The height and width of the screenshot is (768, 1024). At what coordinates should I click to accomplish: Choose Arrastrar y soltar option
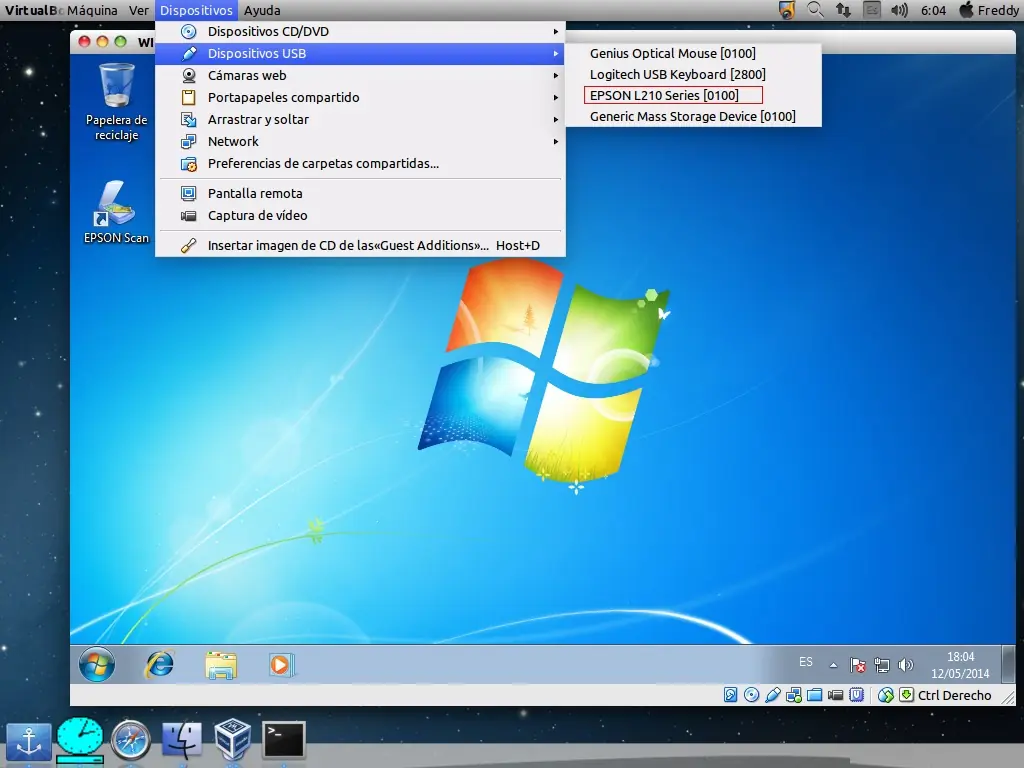point(360,120)
